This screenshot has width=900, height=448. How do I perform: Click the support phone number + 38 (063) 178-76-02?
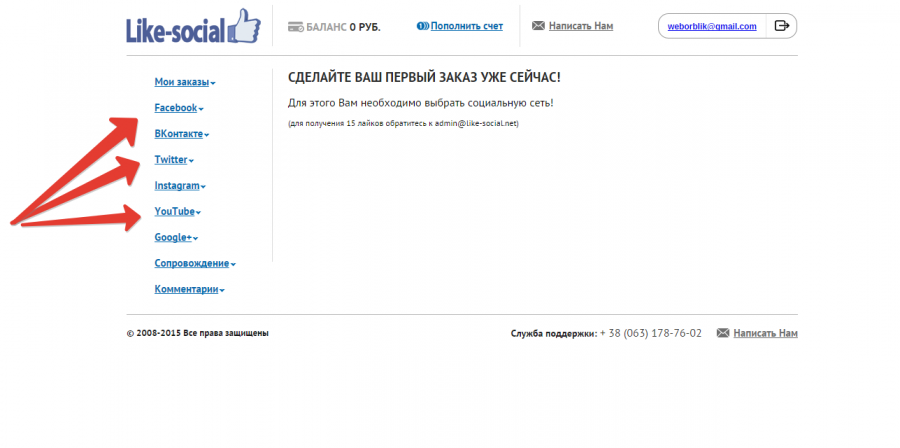pyautogui.click(x=651, y=333)
